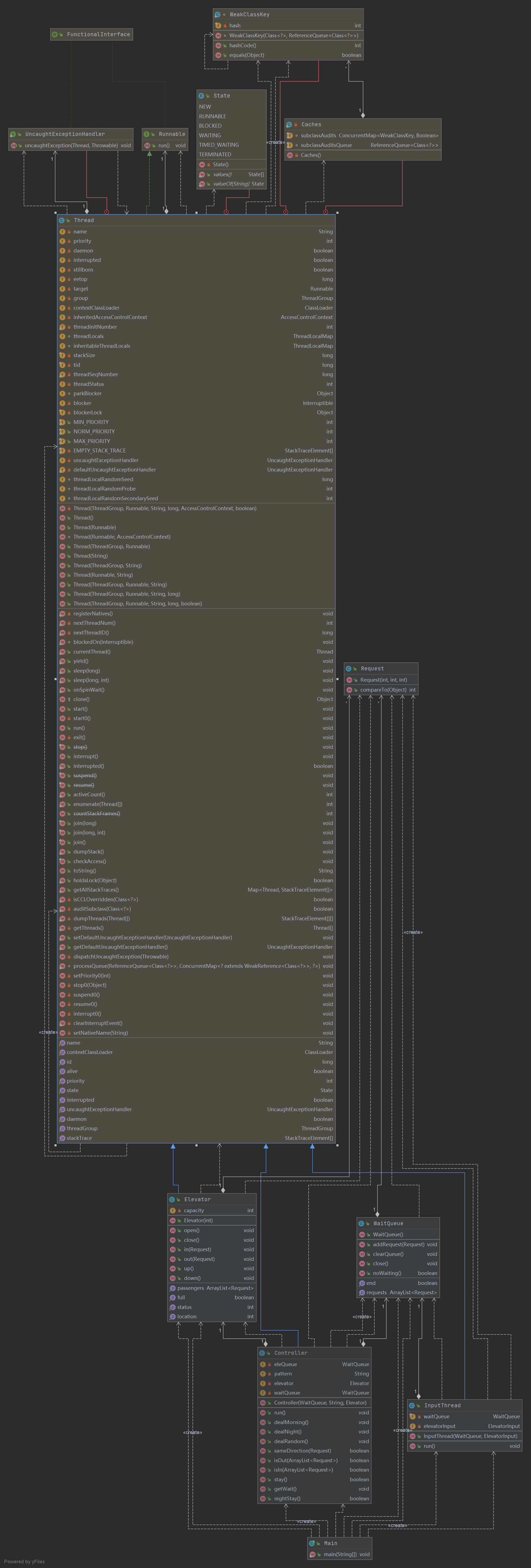Click the FunctionalInterface annotation icon

click(x=55, y=35)
